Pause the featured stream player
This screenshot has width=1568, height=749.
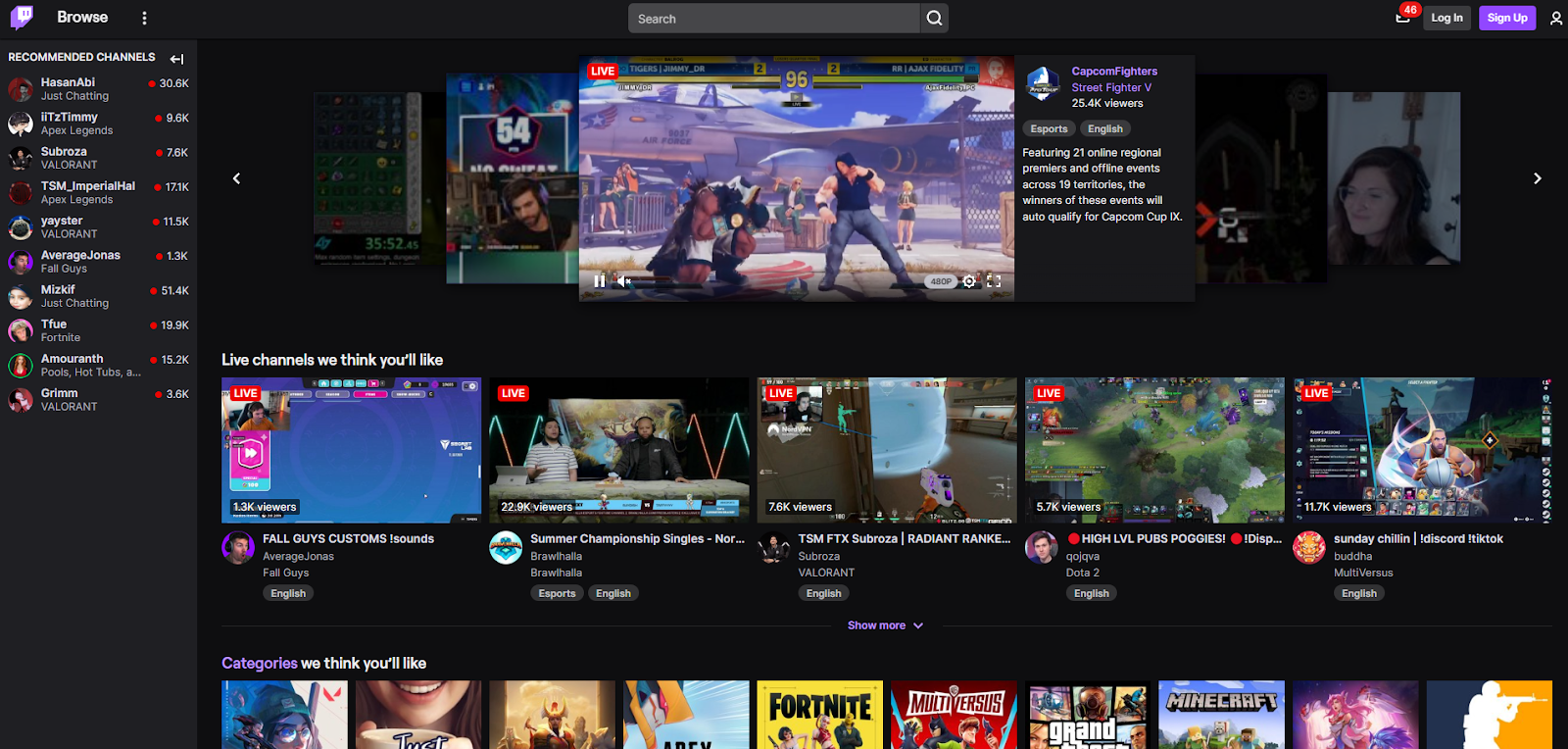[x=599, y=281]
